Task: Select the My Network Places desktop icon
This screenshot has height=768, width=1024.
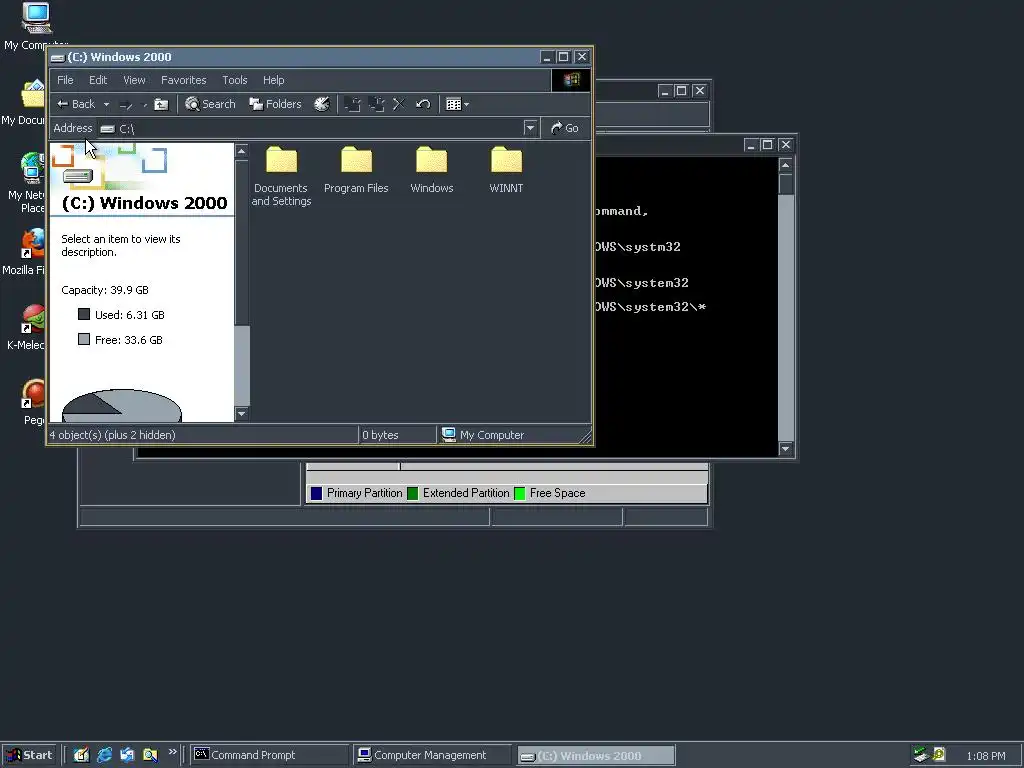Action: point(26,183)
